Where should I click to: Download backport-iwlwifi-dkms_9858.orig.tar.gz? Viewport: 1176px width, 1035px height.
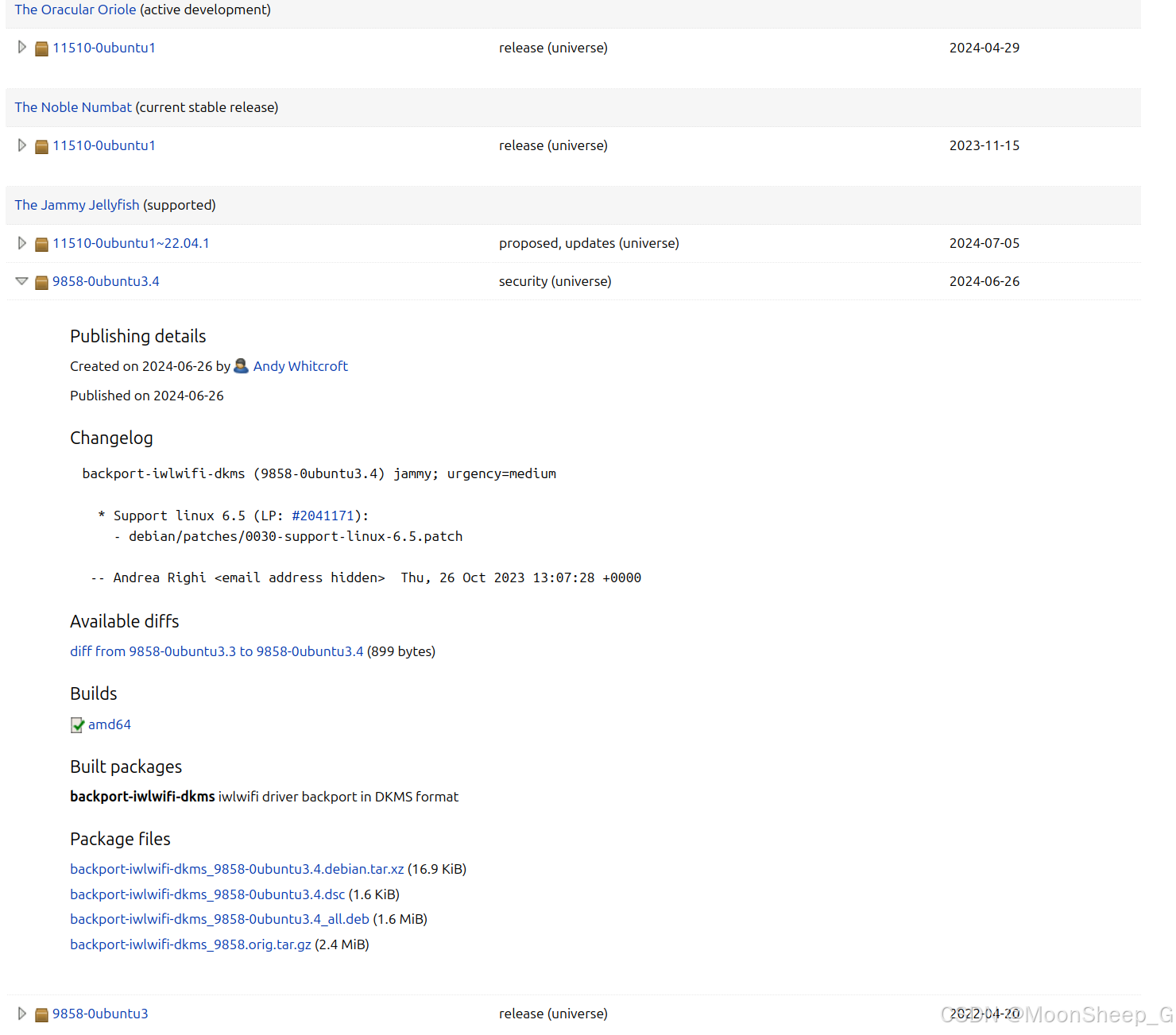[x=191, y=944]
